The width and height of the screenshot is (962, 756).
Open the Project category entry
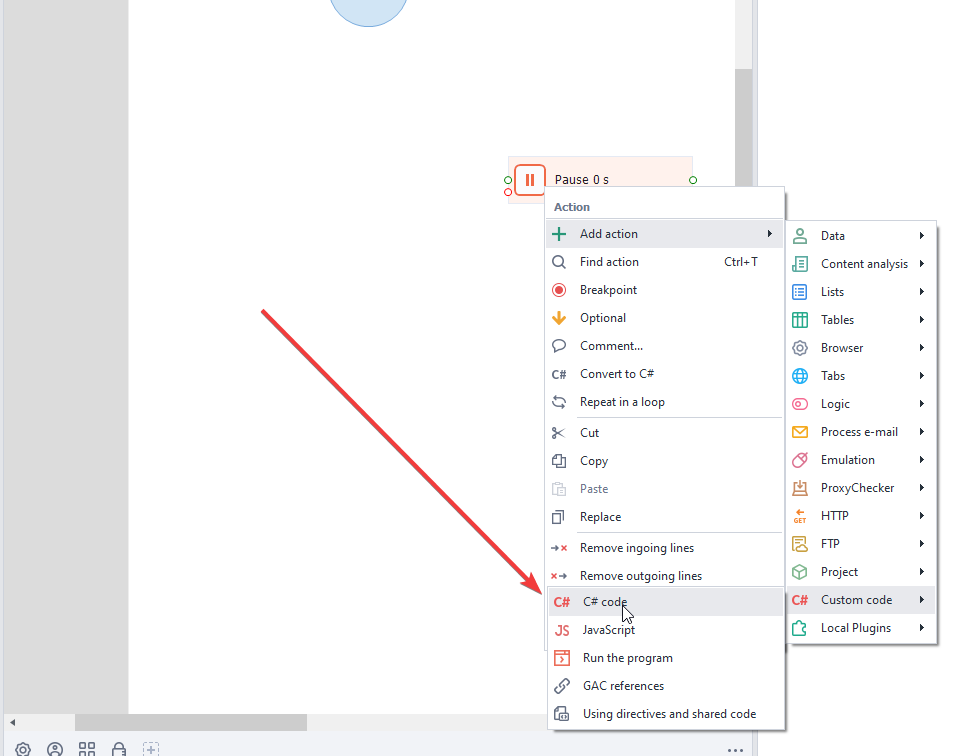tap(861, 572)
